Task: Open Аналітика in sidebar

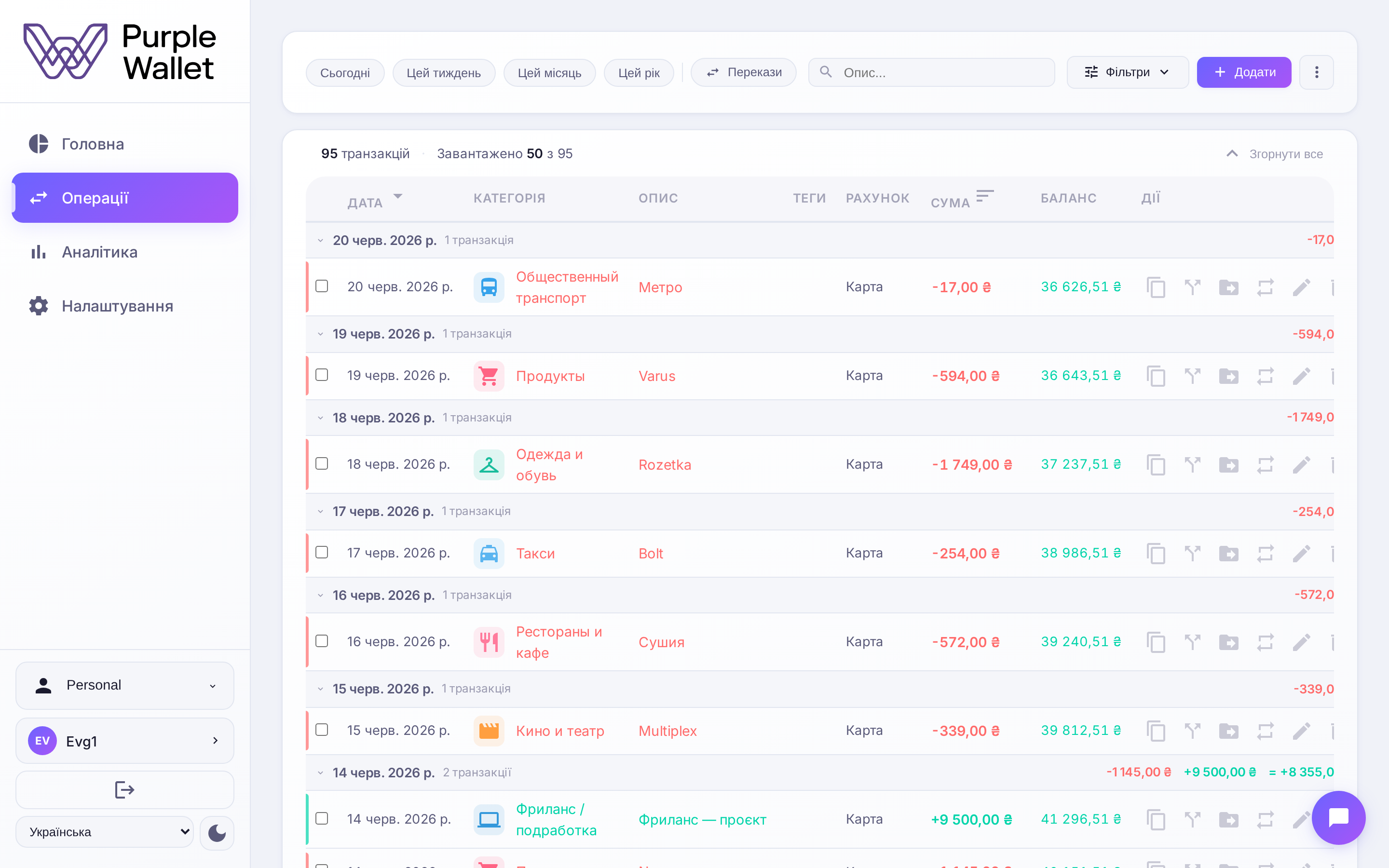Action: coord(124,252)
